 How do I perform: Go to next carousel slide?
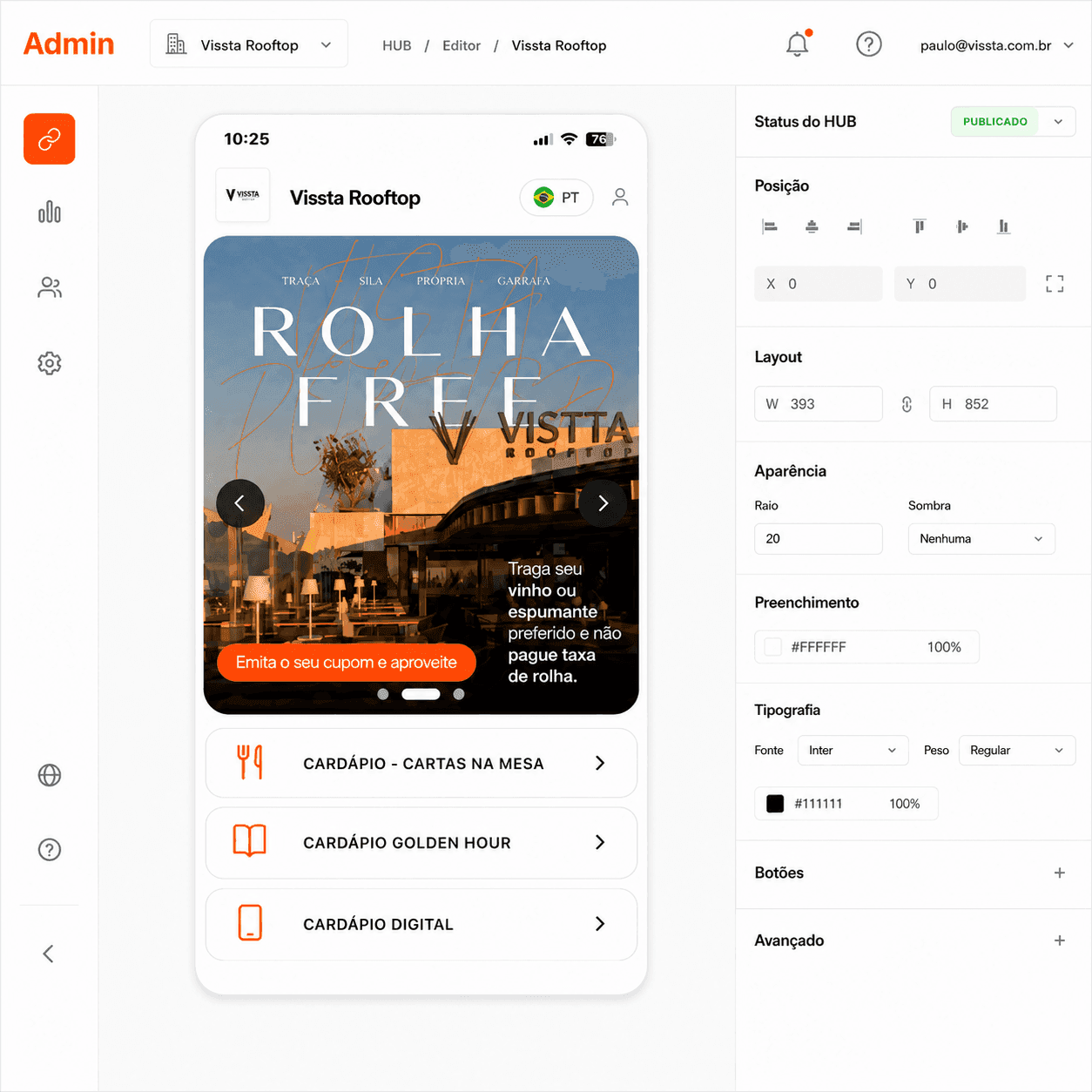click(x=603, y=503)
